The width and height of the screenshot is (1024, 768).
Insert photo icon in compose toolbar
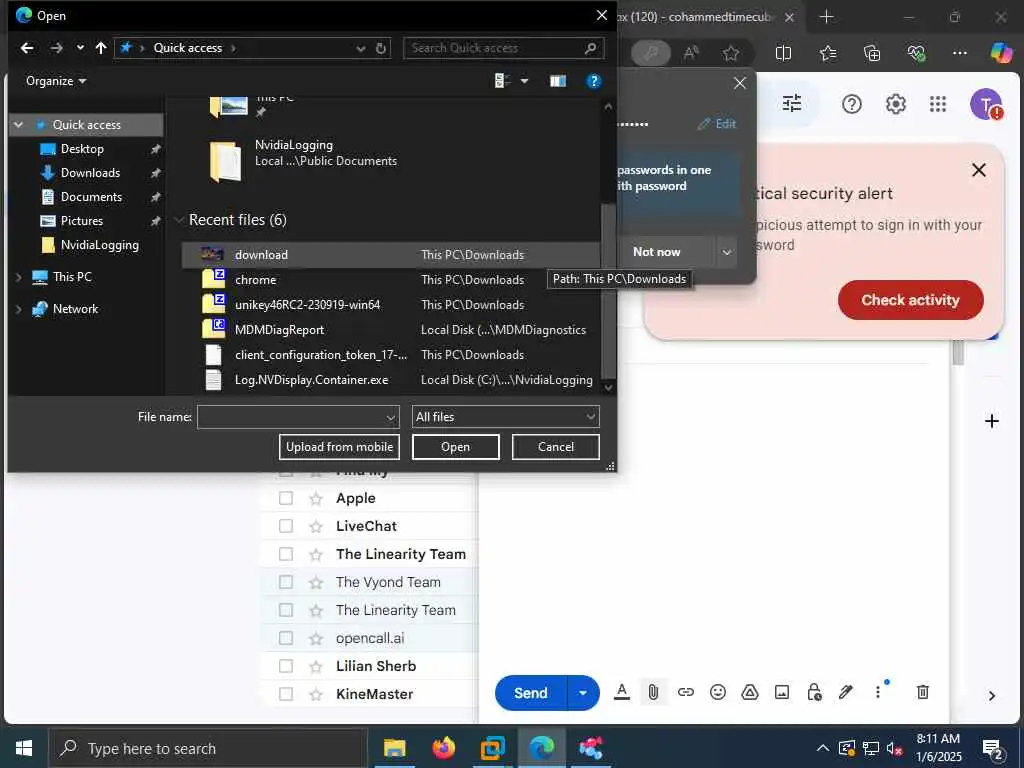coord(782,692)
